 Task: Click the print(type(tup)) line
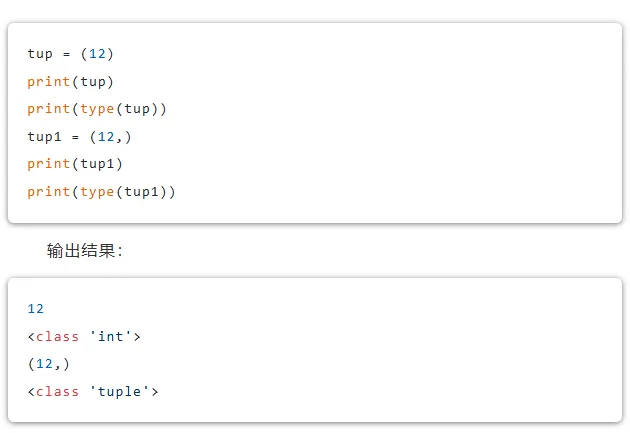96,109
